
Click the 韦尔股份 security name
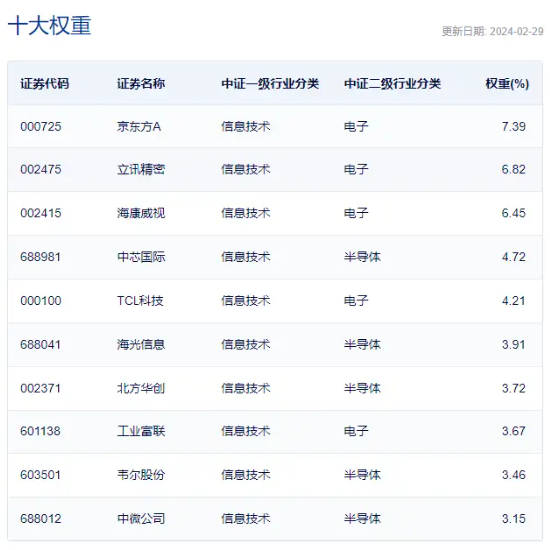click(141, 475)
